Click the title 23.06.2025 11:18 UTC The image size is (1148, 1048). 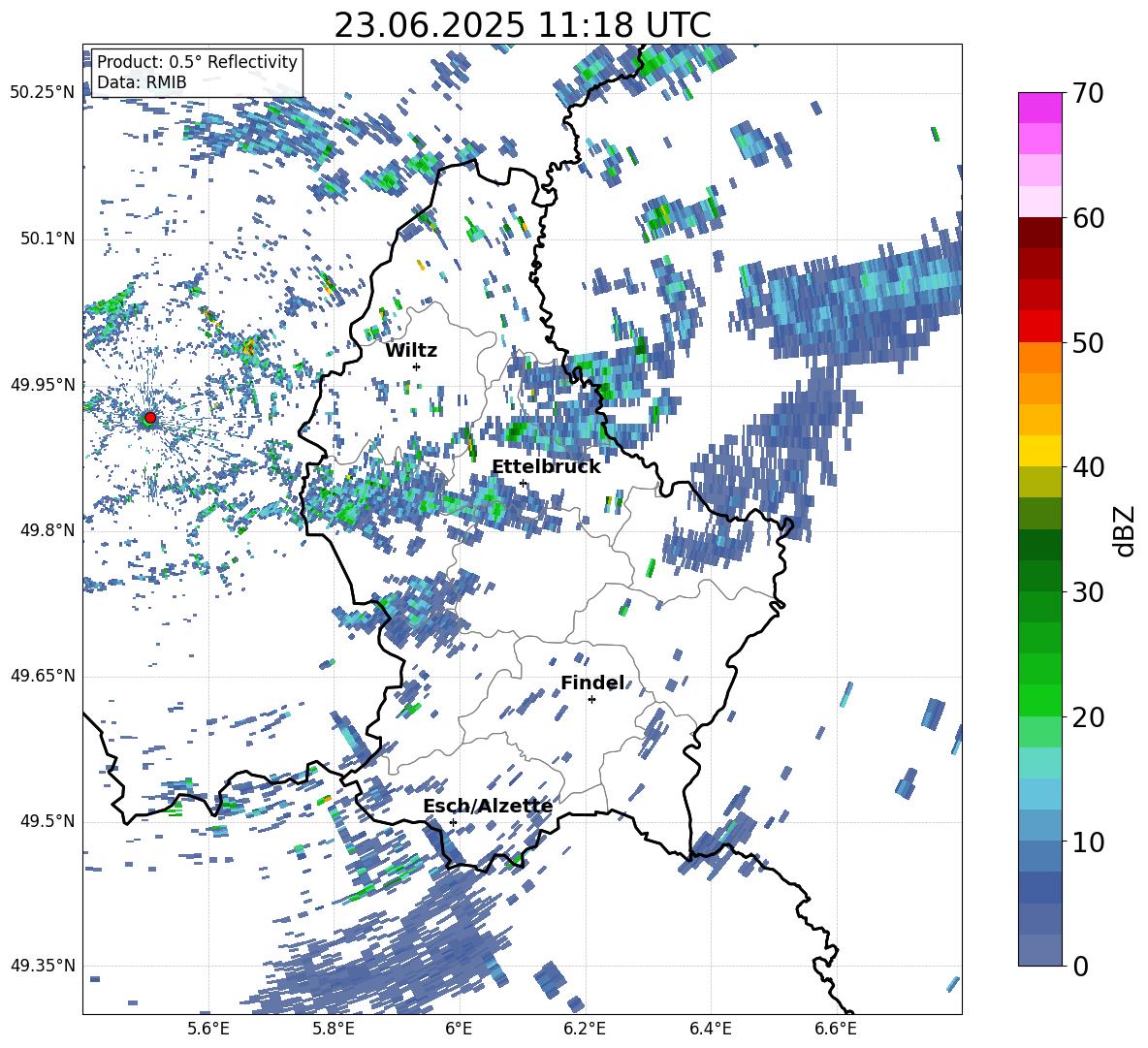(x=523, y=25)
